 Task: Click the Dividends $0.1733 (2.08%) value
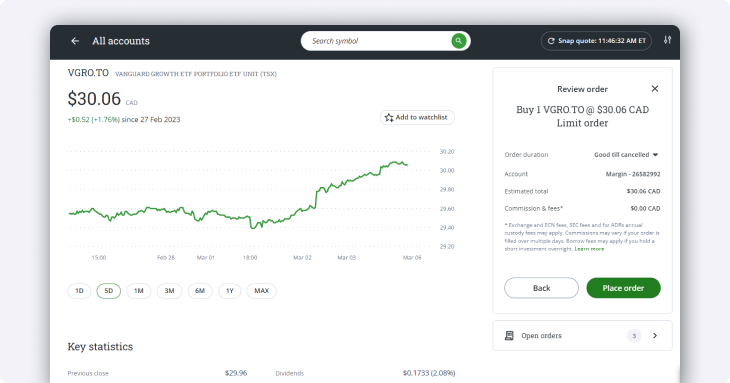tap(429, 373)
